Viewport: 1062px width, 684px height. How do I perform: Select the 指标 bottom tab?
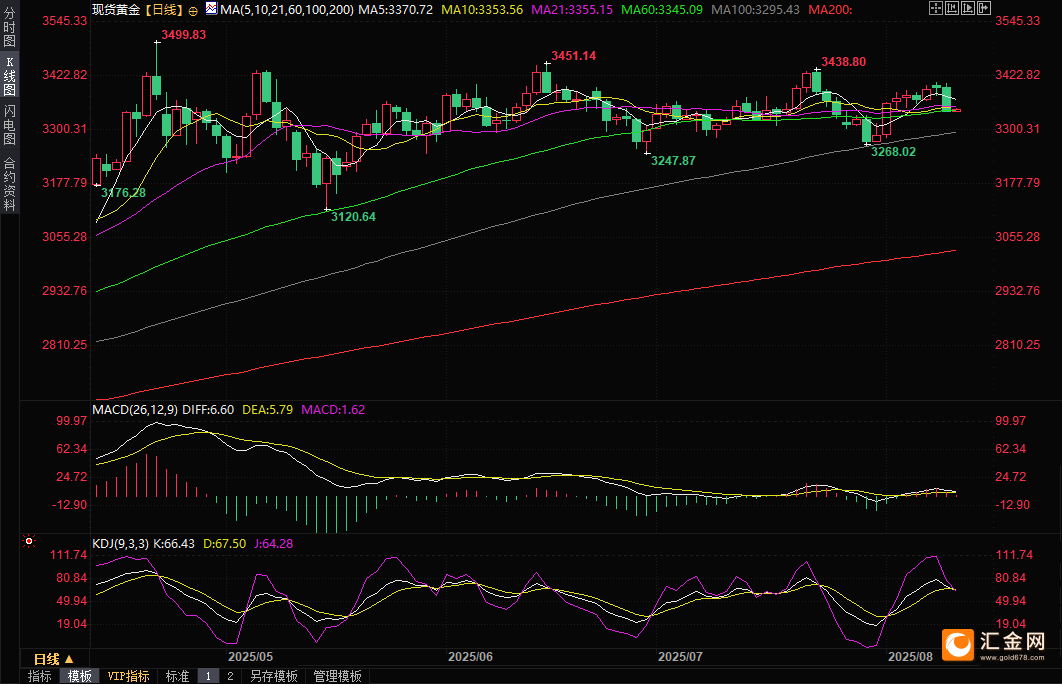point(40,676)
